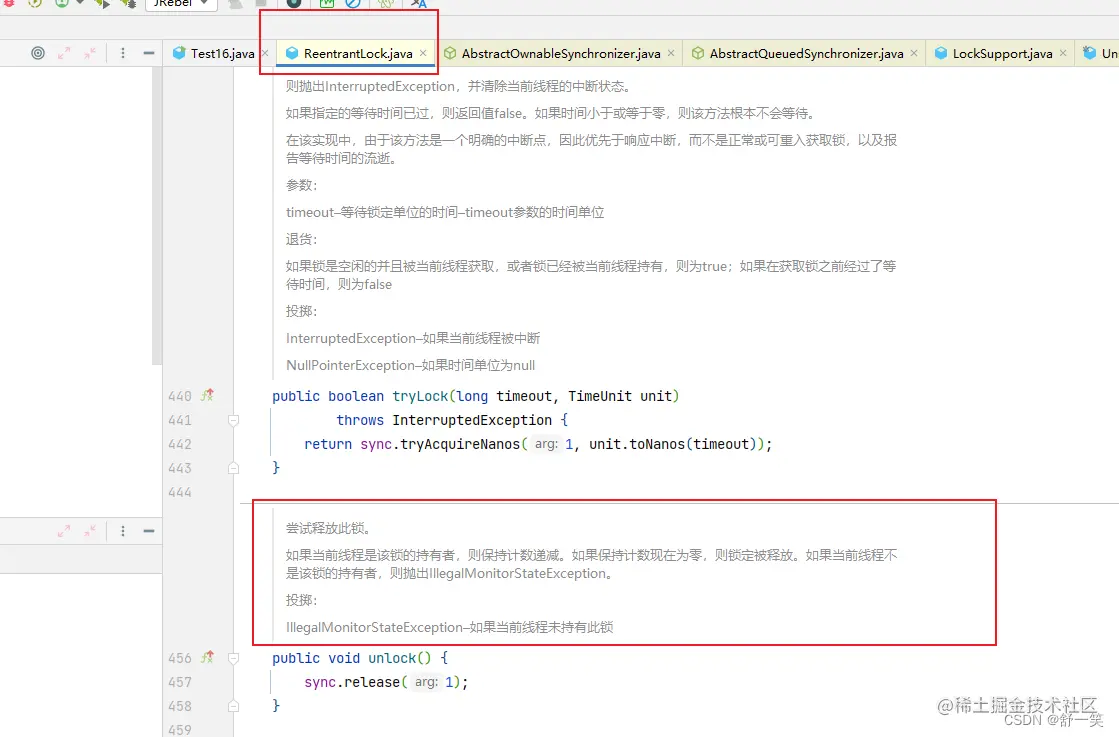This screenshot has width=1119, height=737.
Task: Open the AbstractOwnableSynchronizer.java tab
Action: pyautogui.click(x=561, y=54)
